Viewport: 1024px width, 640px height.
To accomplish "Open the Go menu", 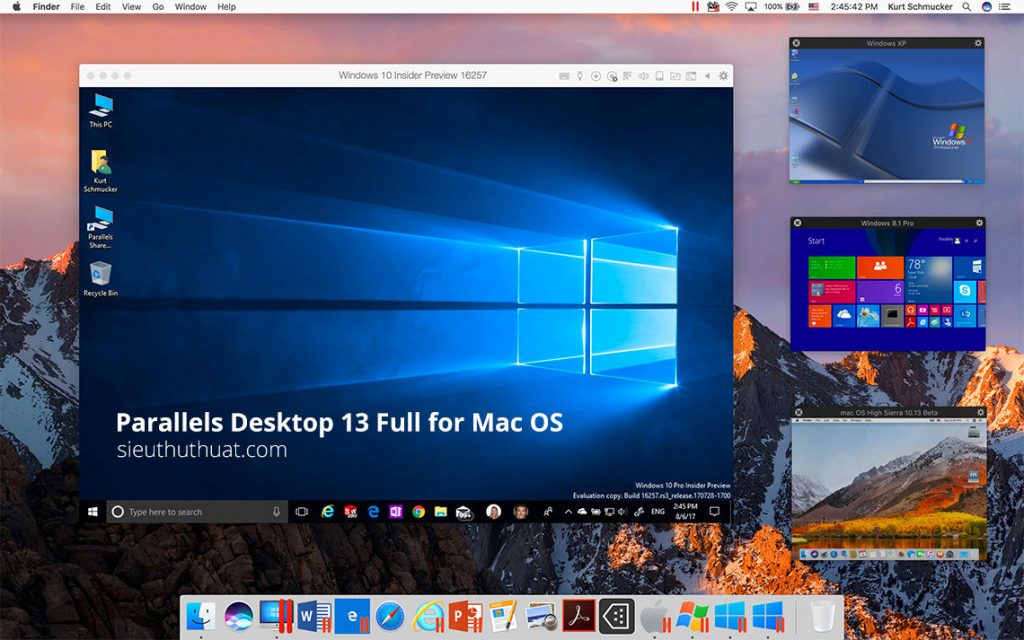I will 158,7.
